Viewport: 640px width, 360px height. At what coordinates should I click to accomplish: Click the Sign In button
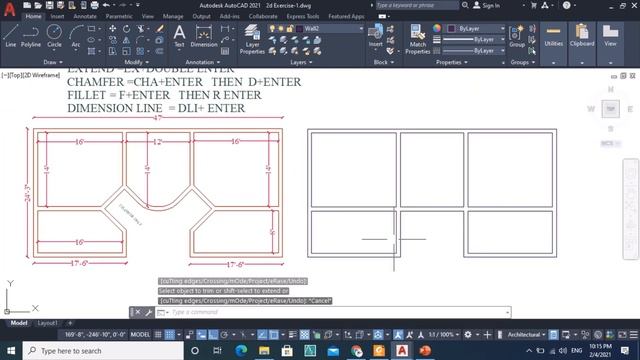(x=487, y=5)
